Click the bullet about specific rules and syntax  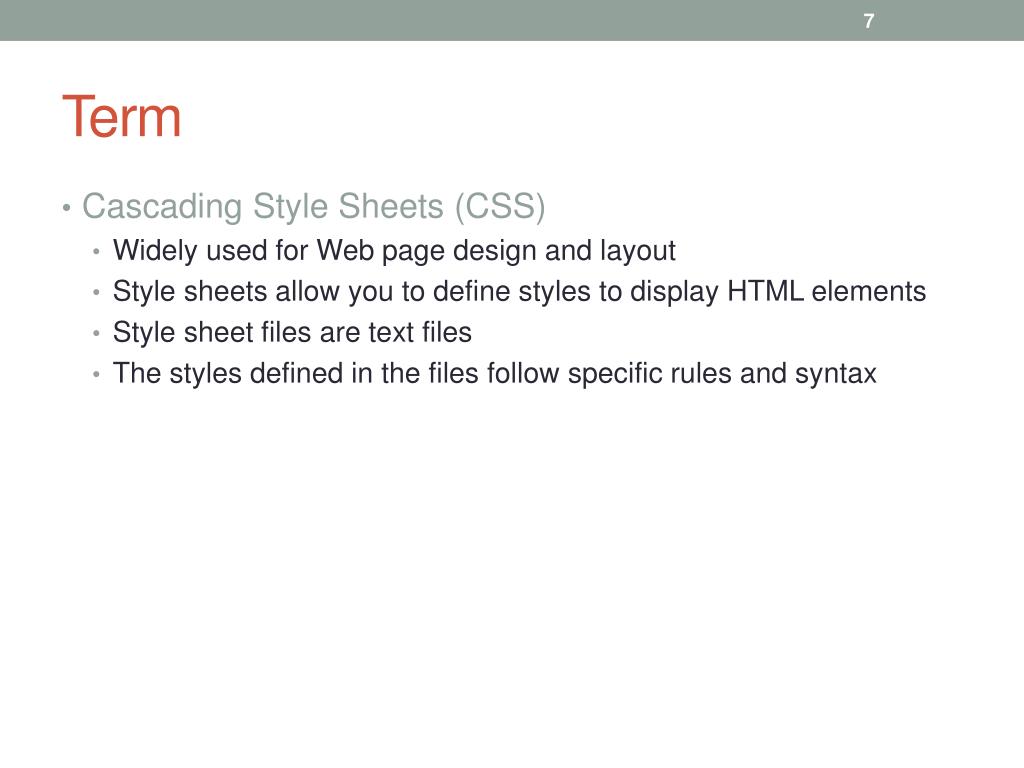tap(494, 374)
